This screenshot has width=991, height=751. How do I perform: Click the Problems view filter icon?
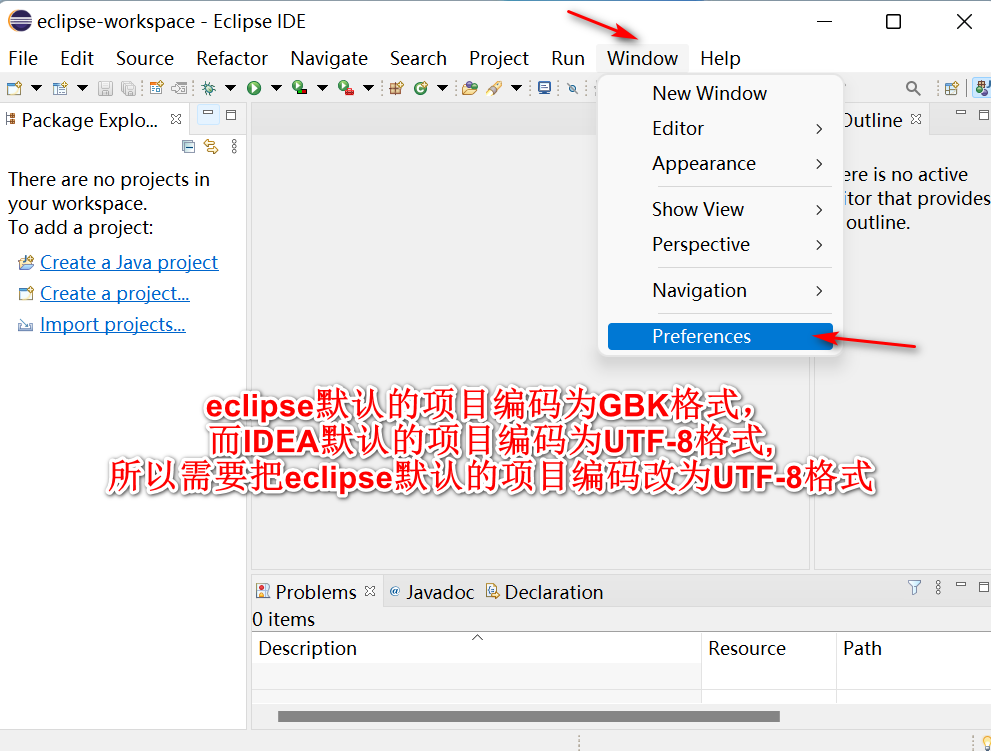tap(914, 587)
